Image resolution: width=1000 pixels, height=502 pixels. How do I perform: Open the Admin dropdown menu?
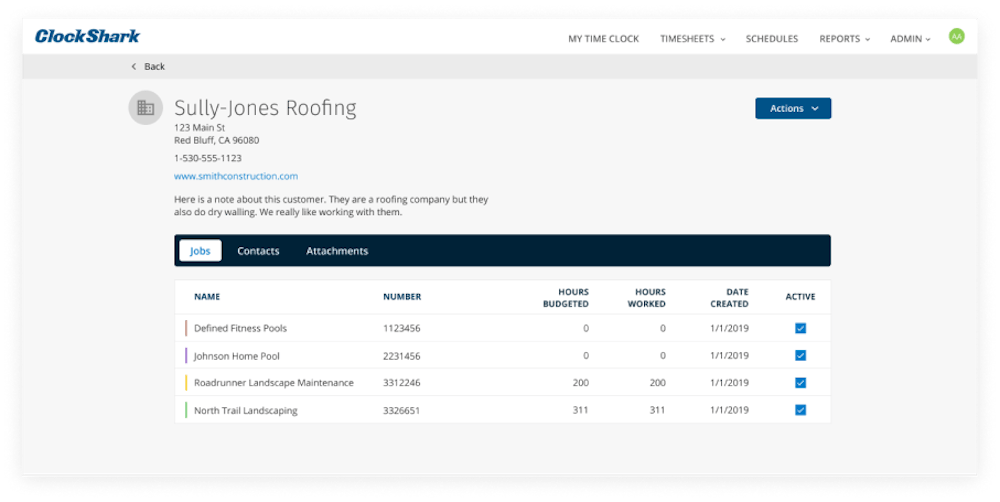pos(910,39)
